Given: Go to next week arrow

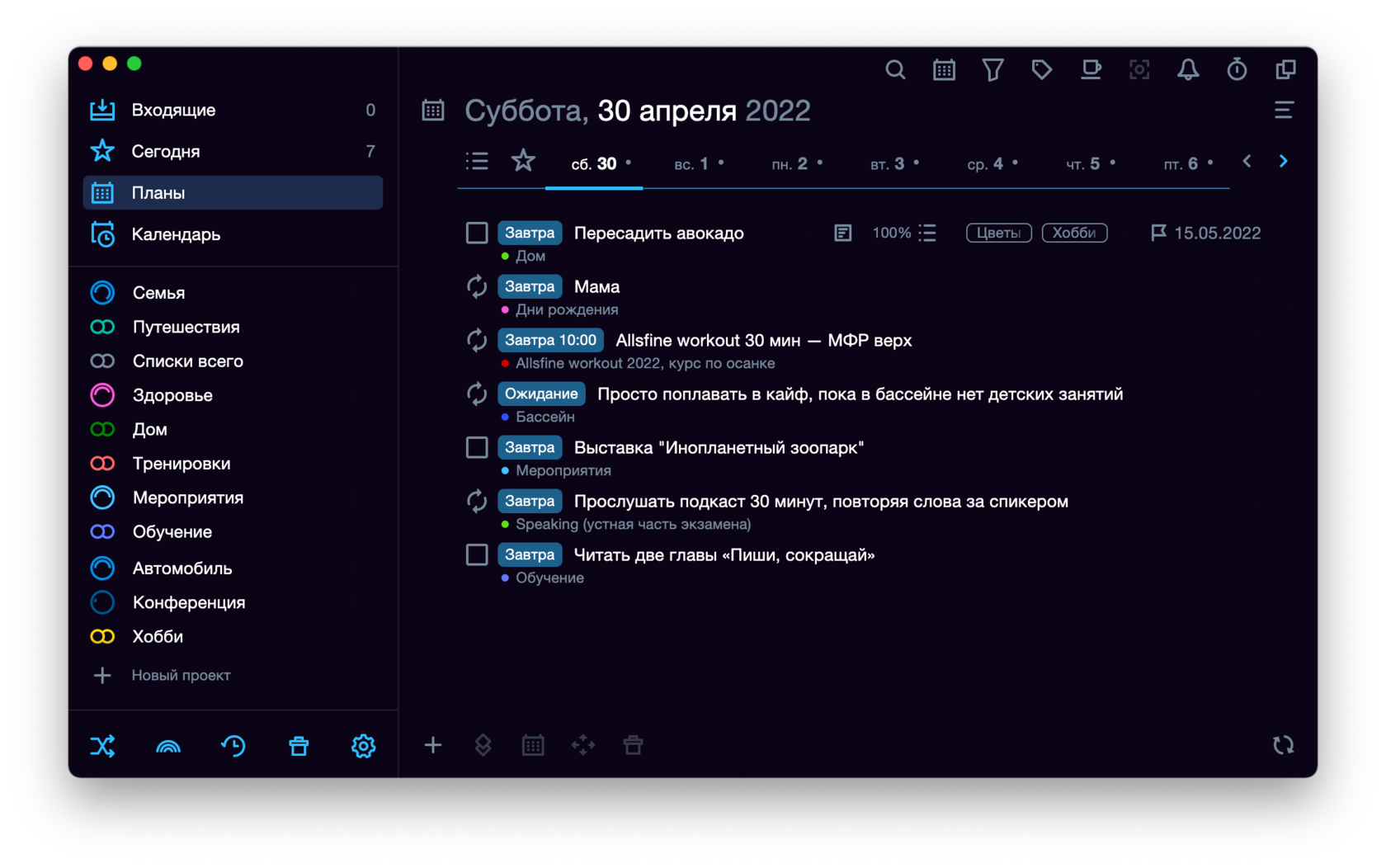Looking at the screenshot, I should [x=1283, y=161].
